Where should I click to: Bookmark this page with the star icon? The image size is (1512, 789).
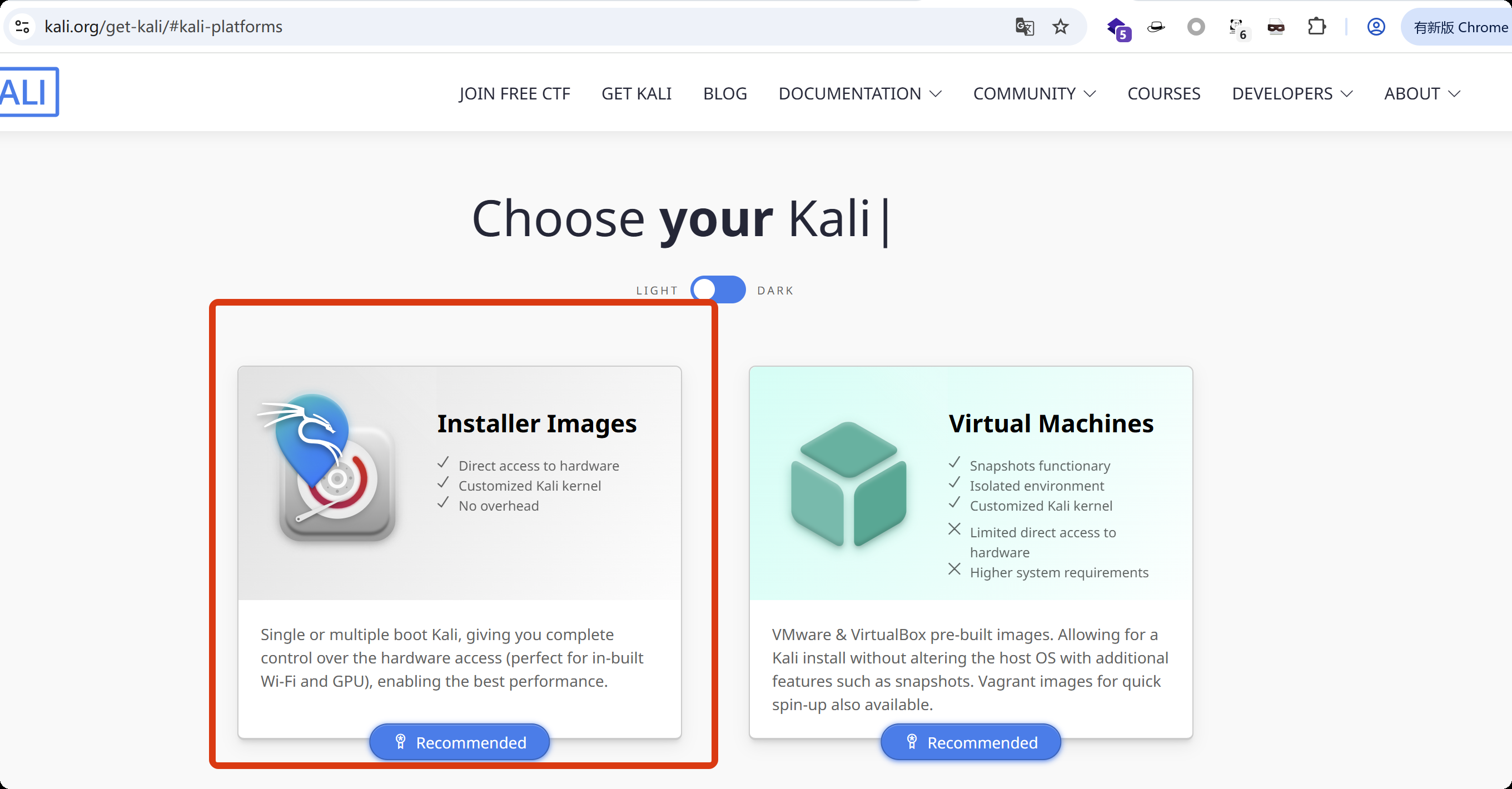coord(1061,27)
